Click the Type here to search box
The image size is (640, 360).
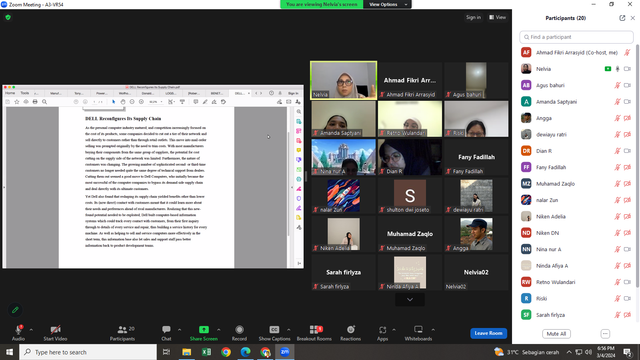coord(88,352)
